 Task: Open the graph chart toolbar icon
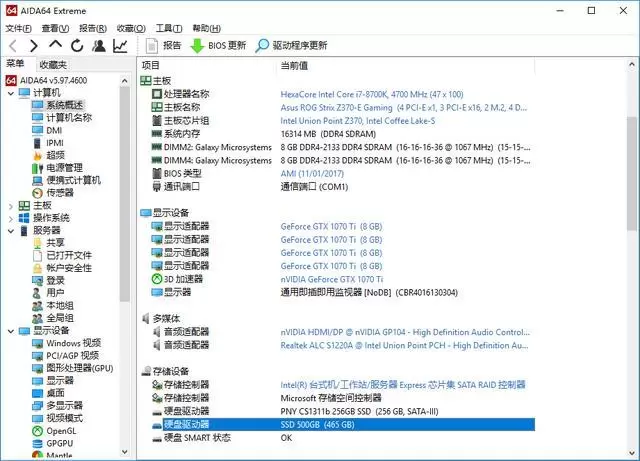(121, 45)
